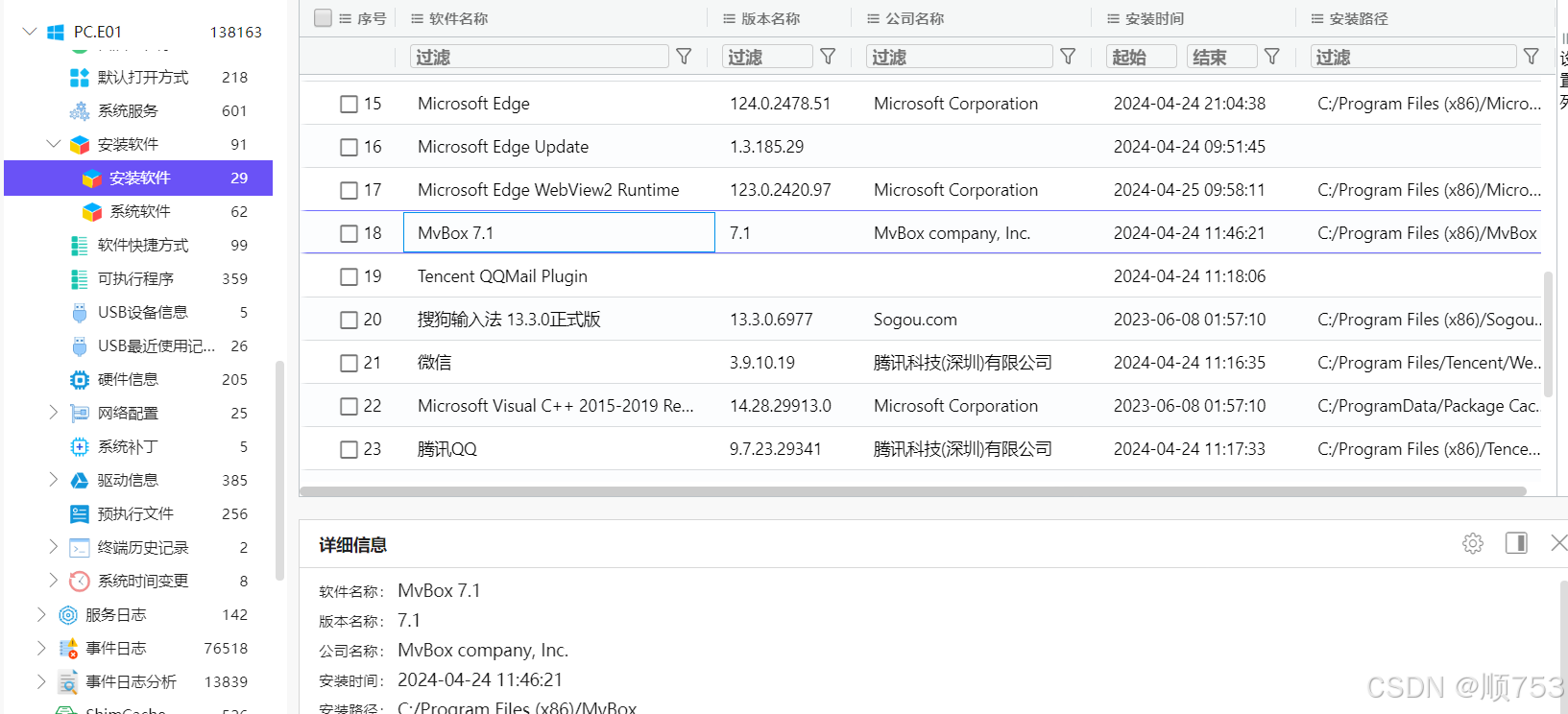This screenshot has height=714, width=1568.
Task: Apply the 安装路径 filter funnel
Action: (x=1532, y=57)
